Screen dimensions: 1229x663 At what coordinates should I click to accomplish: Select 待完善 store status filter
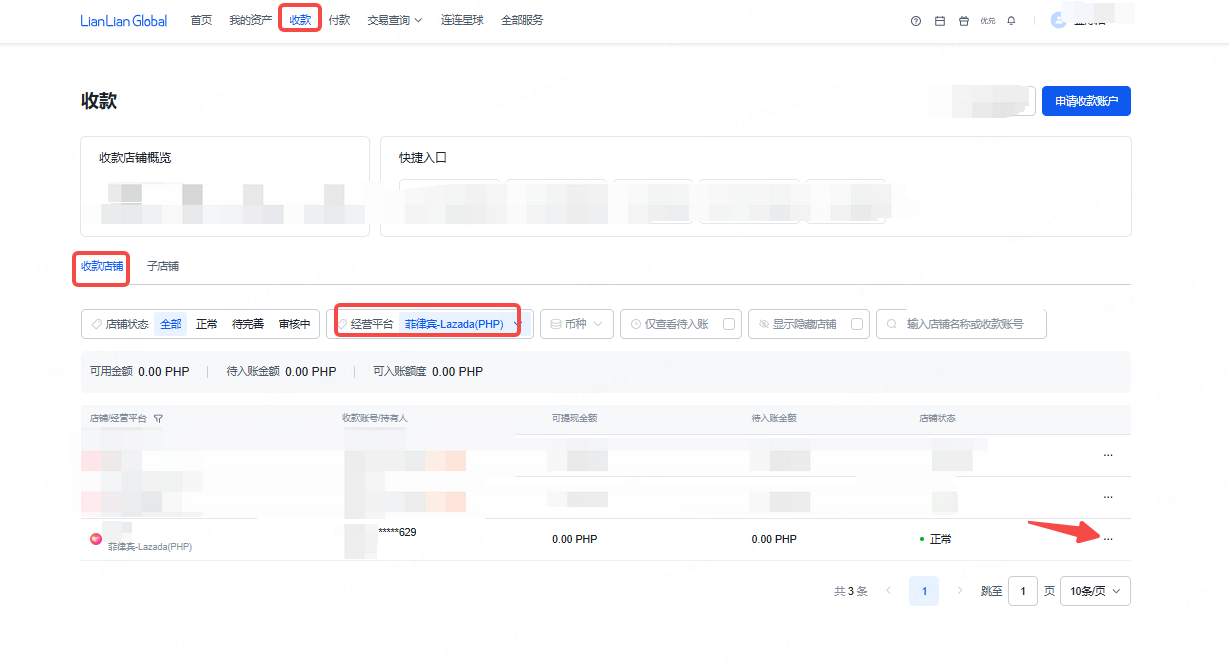click(248, 324)
